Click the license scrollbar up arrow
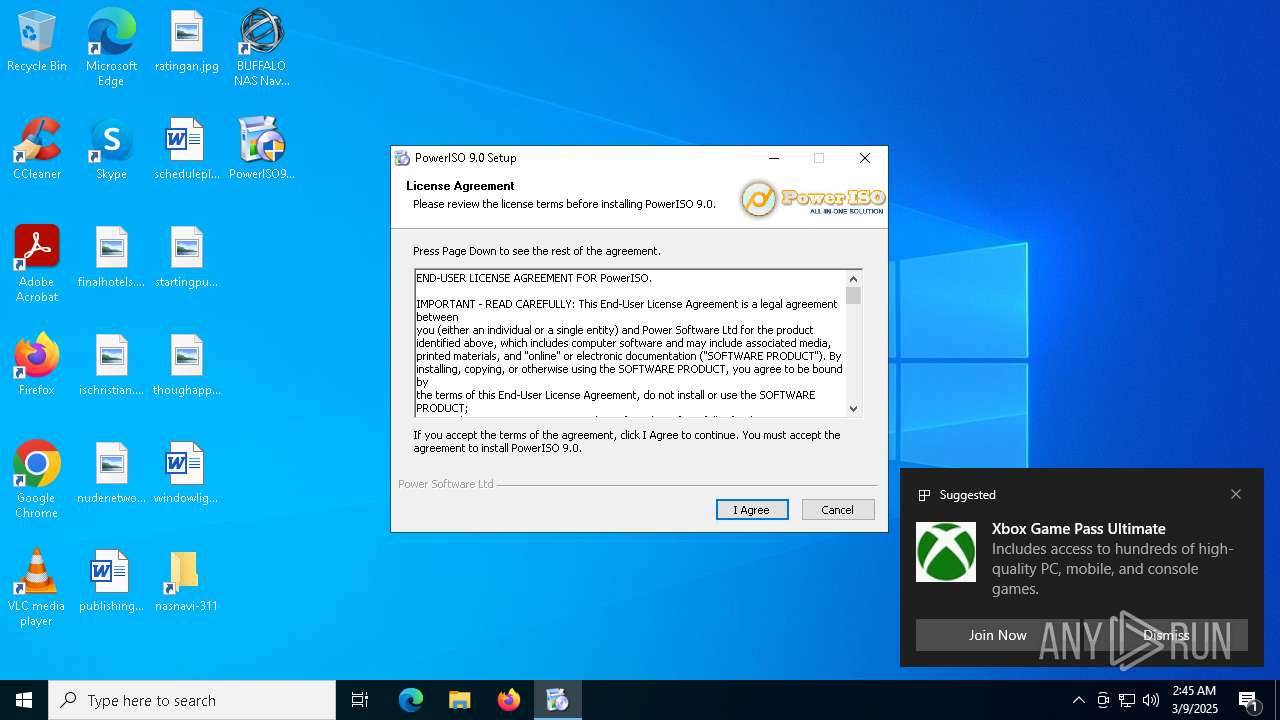The height and width of the screenshot is (720, 1280). [853, 279]
